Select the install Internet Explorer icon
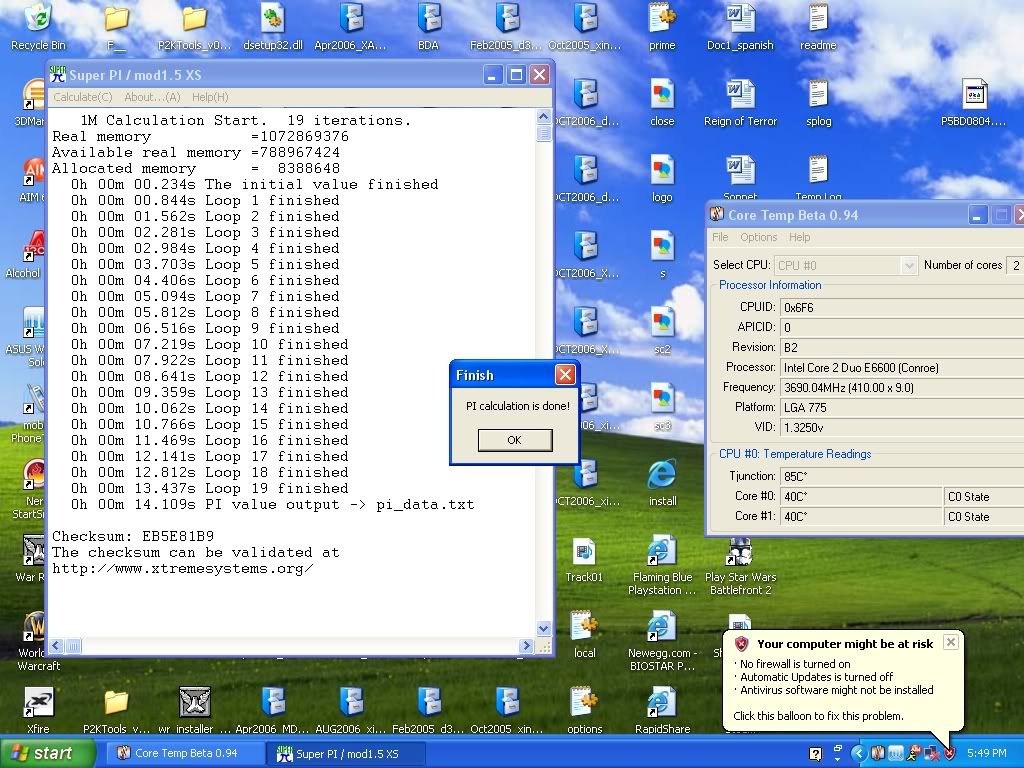The width and height of the screenshot is (1024, 768). coord(662,483)
